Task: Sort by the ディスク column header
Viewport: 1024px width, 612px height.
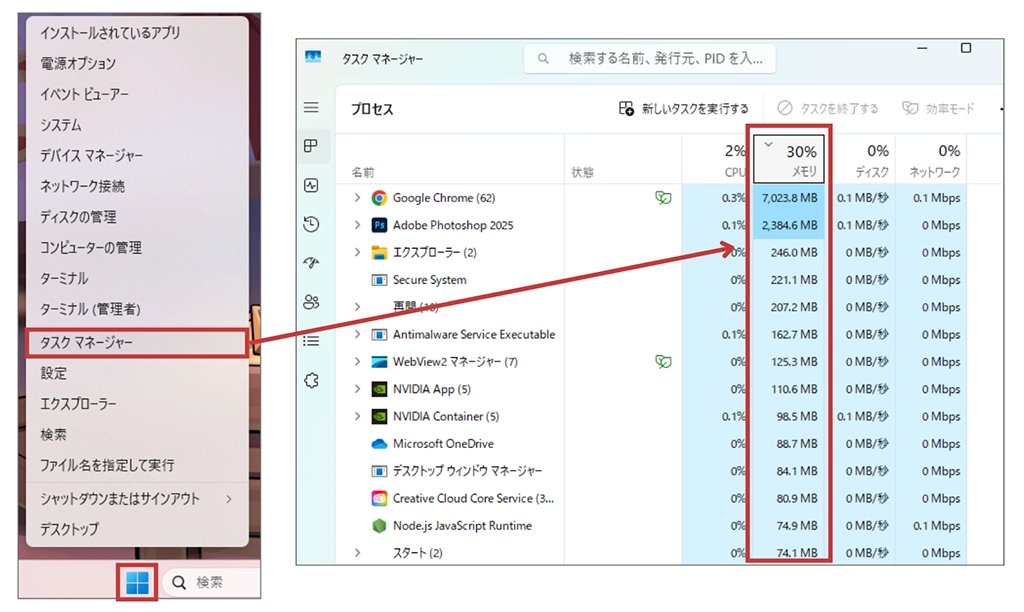Action: pyautogui.click(x=863, y=159)
